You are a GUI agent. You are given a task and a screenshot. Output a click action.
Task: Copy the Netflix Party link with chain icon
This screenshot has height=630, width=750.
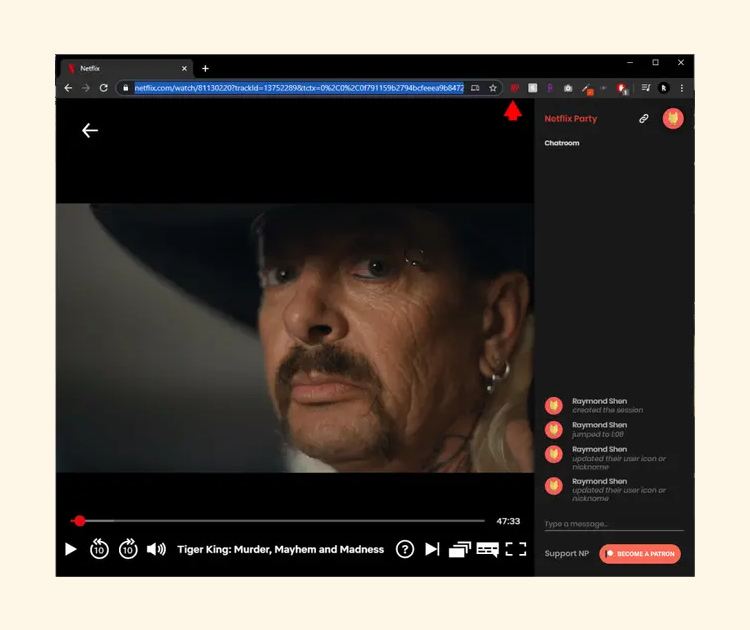[x=644, y=119]
